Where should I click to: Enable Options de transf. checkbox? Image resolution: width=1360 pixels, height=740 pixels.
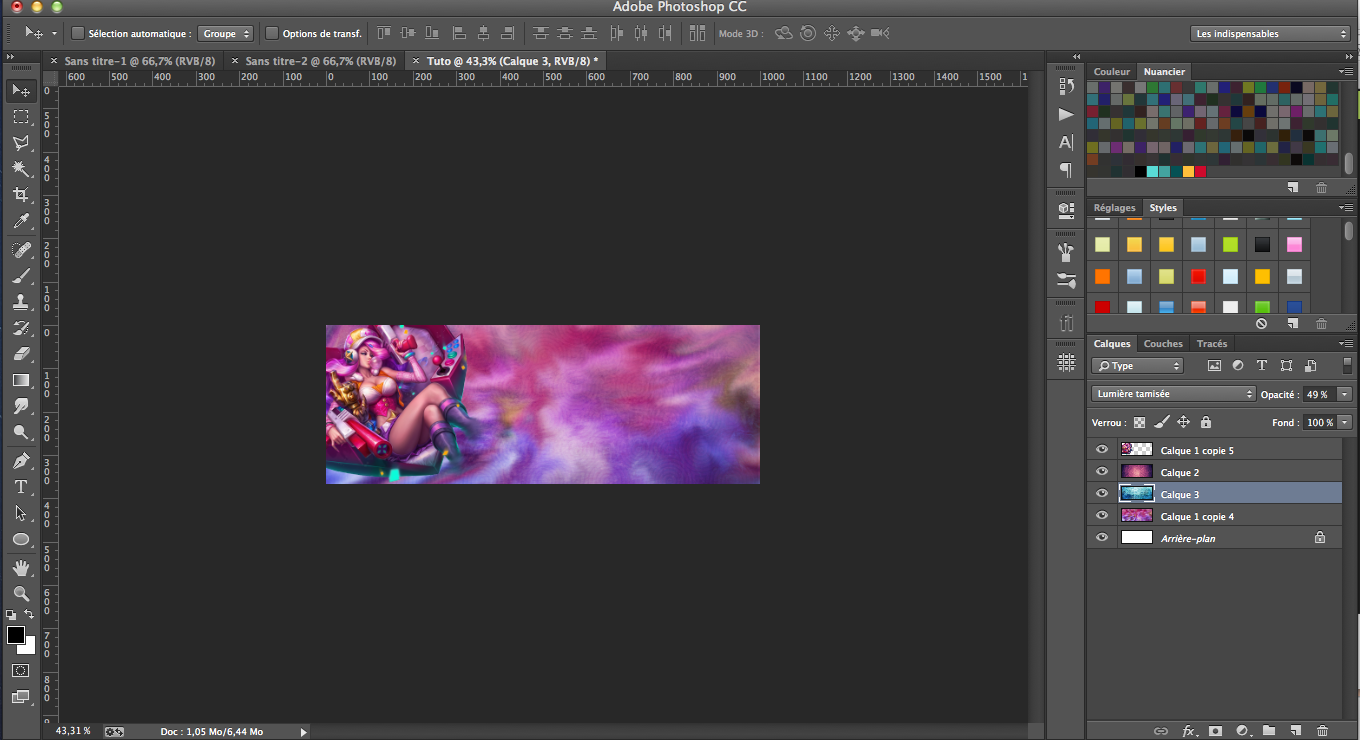(272, 33)
